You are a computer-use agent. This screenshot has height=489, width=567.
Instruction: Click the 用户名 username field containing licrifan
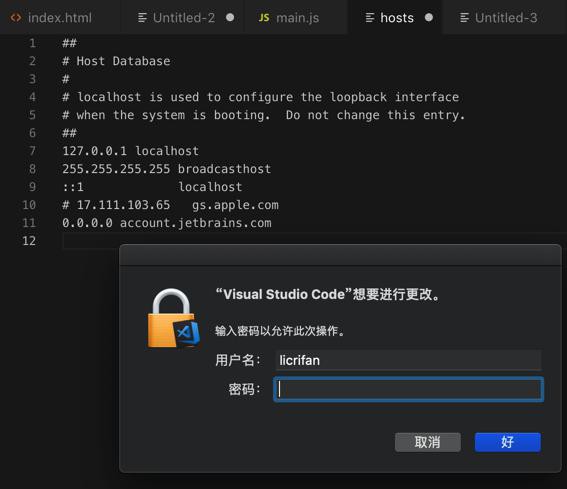[409, 360]
